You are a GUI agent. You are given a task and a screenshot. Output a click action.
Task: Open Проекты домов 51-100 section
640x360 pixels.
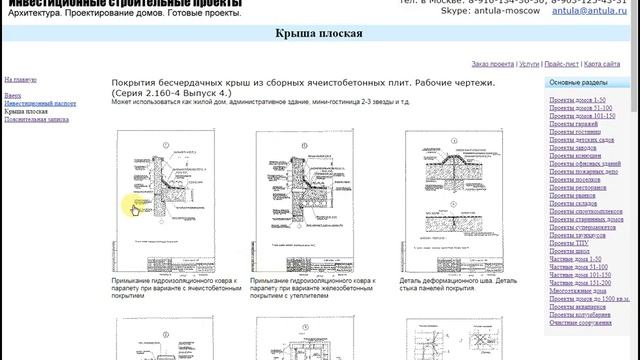point(580,108)
